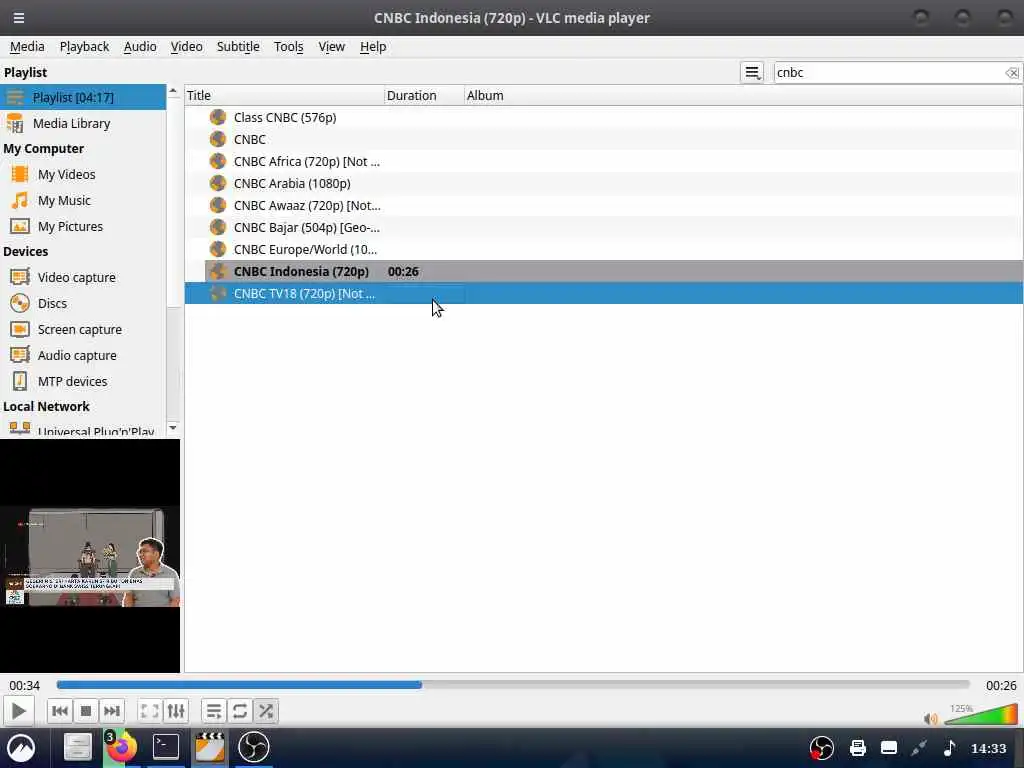Open My Videos in sidebar
The image size is (1024, 768).
83,174
